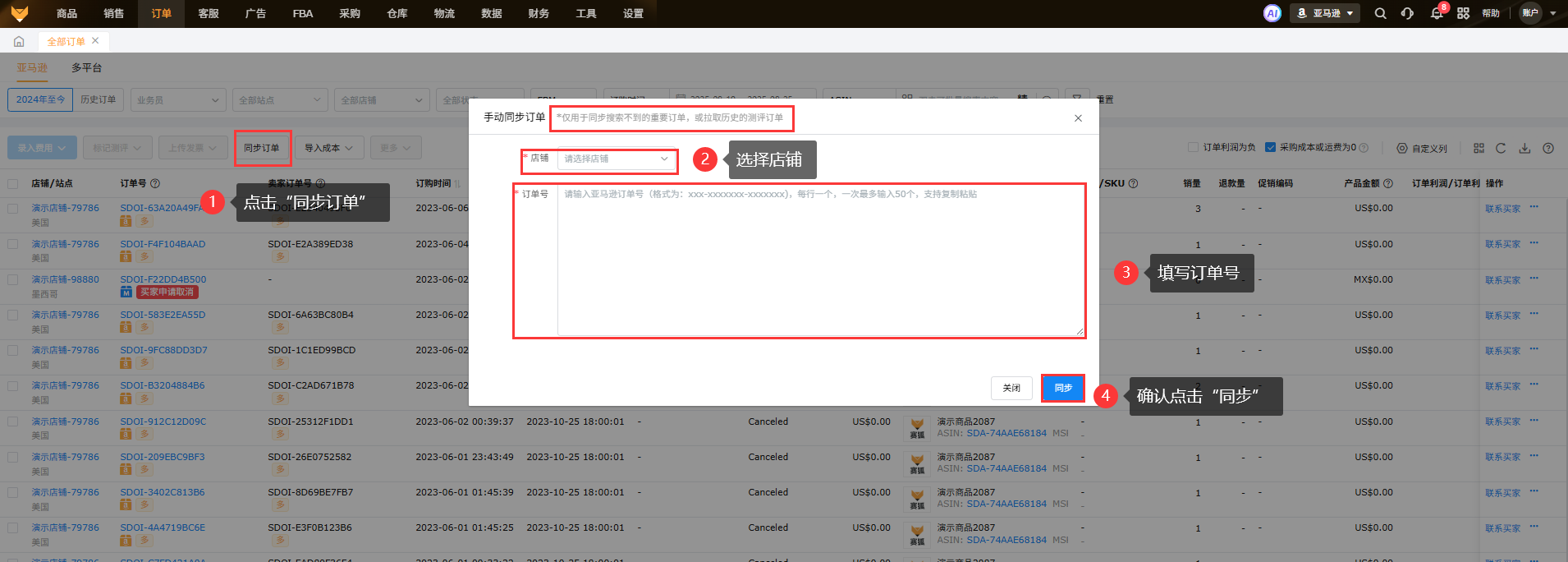1568x562 pixels.
Task: Click 联系买家 in SDOI-4A4719BC6E row
Action: (1502, 528)
